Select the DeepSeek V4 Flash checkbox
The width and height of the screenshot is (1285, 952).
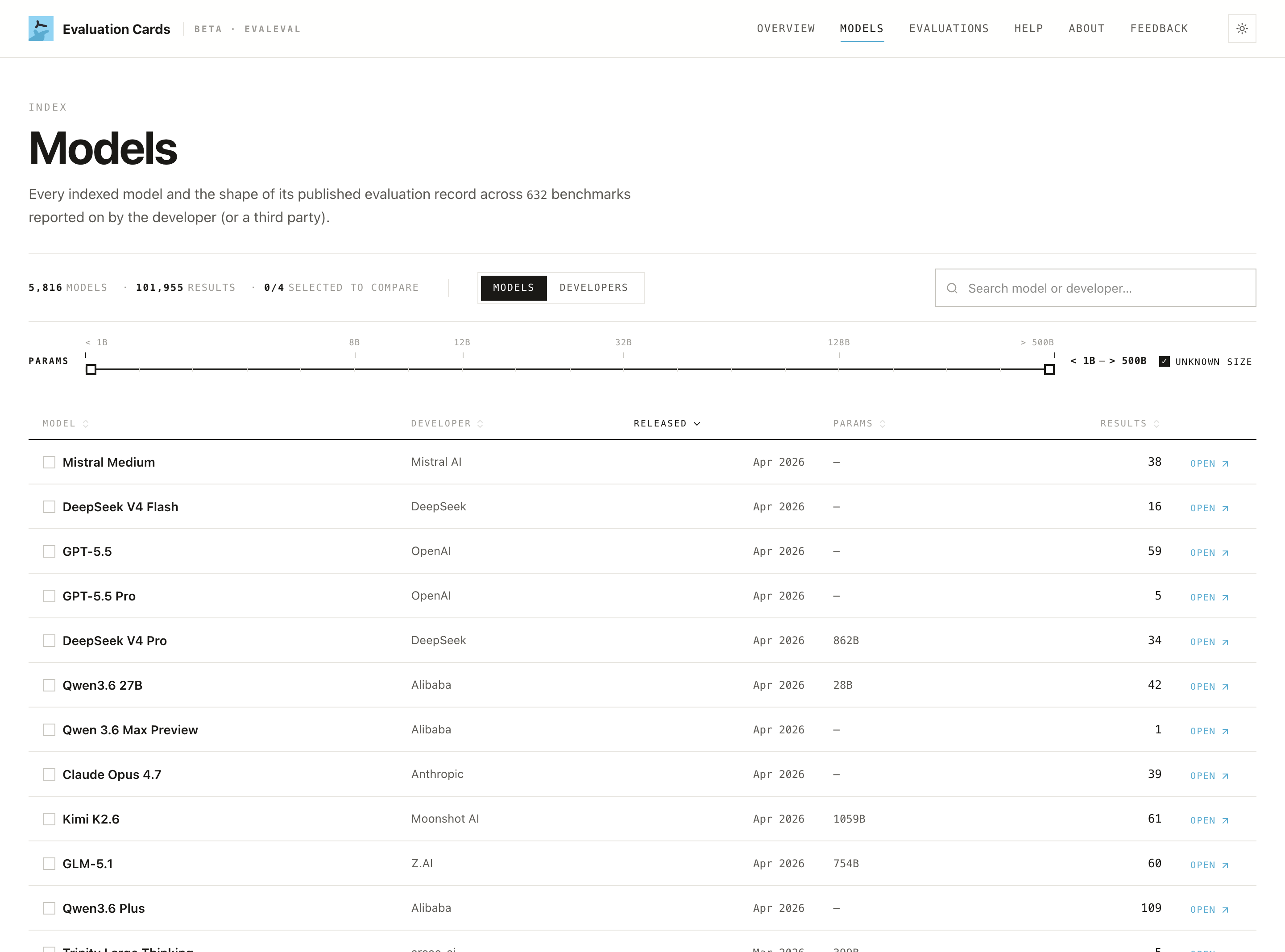click(x=49, y=506)
